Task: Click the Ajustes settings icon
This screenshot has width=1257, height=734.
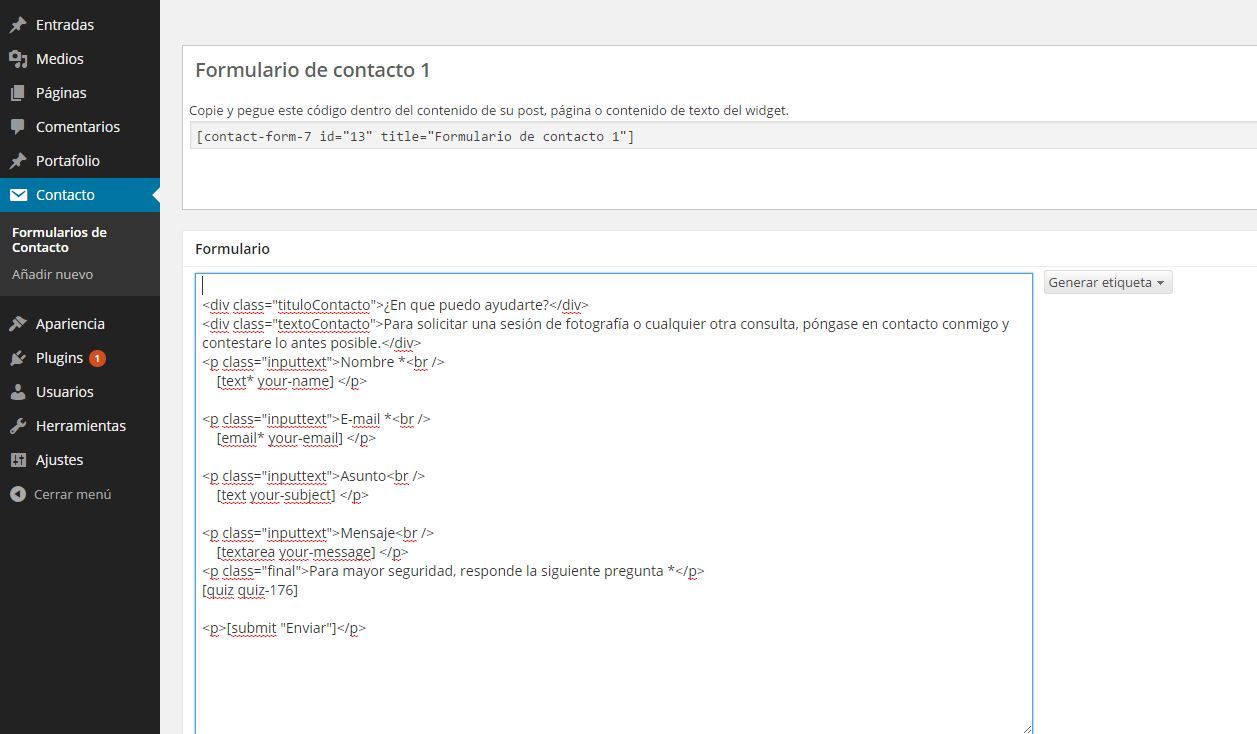Action: 18,460
